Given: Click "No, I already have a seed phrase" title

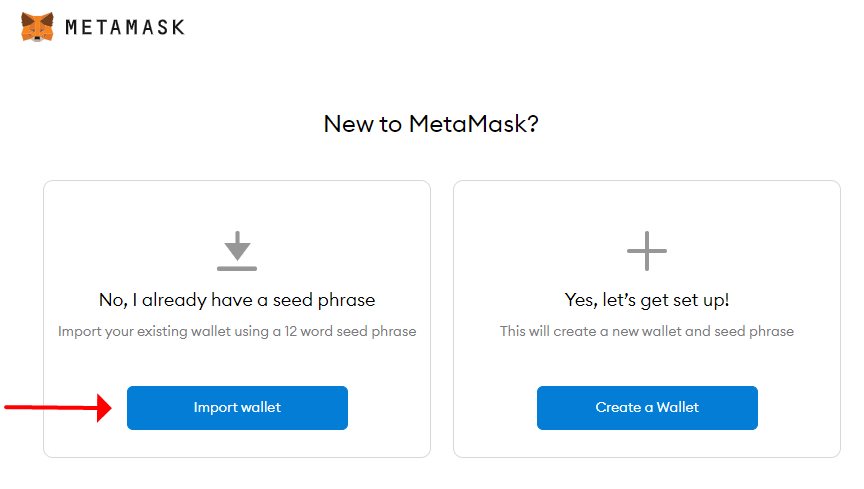Looking at the screenshot, I should [237, 300].
